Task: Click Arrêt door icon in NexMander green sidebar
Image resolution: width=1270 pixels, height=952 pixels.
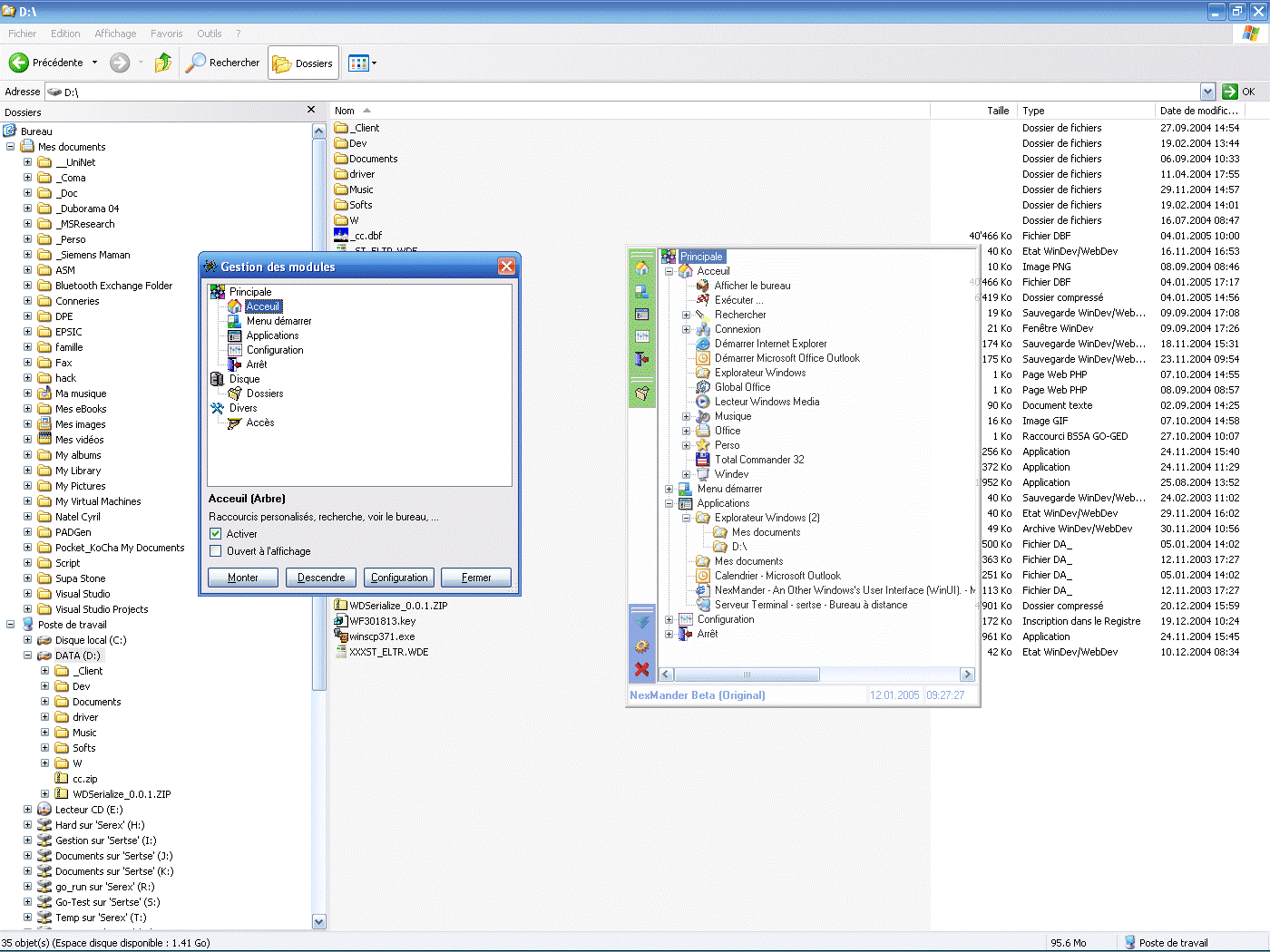Action: click(642, 359)
